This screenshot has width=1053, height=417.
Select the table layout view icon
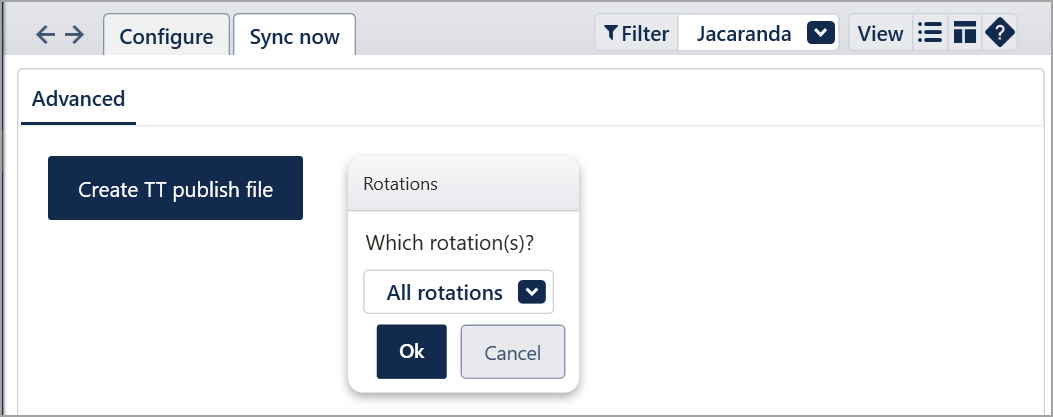point(964,32)
